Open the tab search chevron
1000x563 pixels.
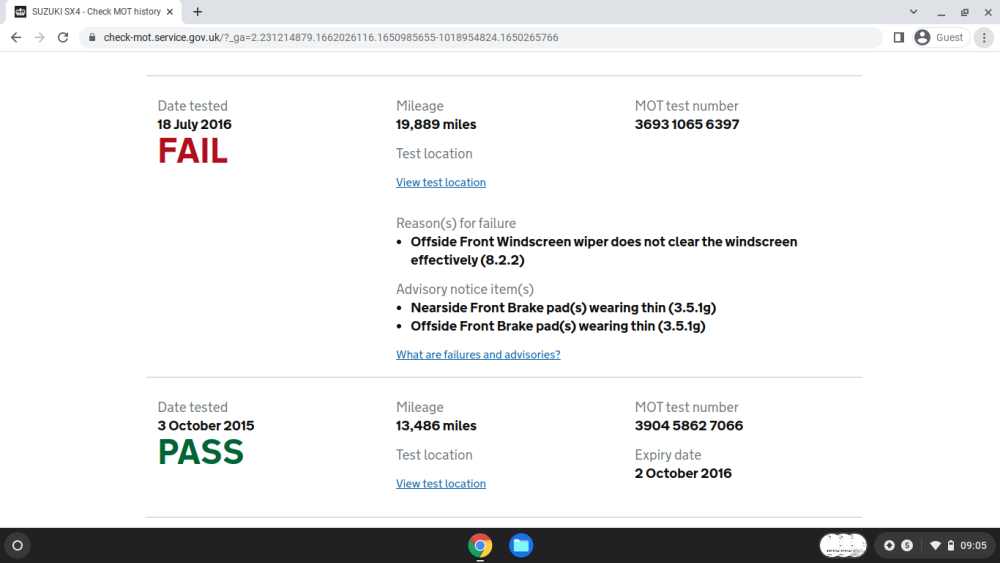click(x=913, y=11)
